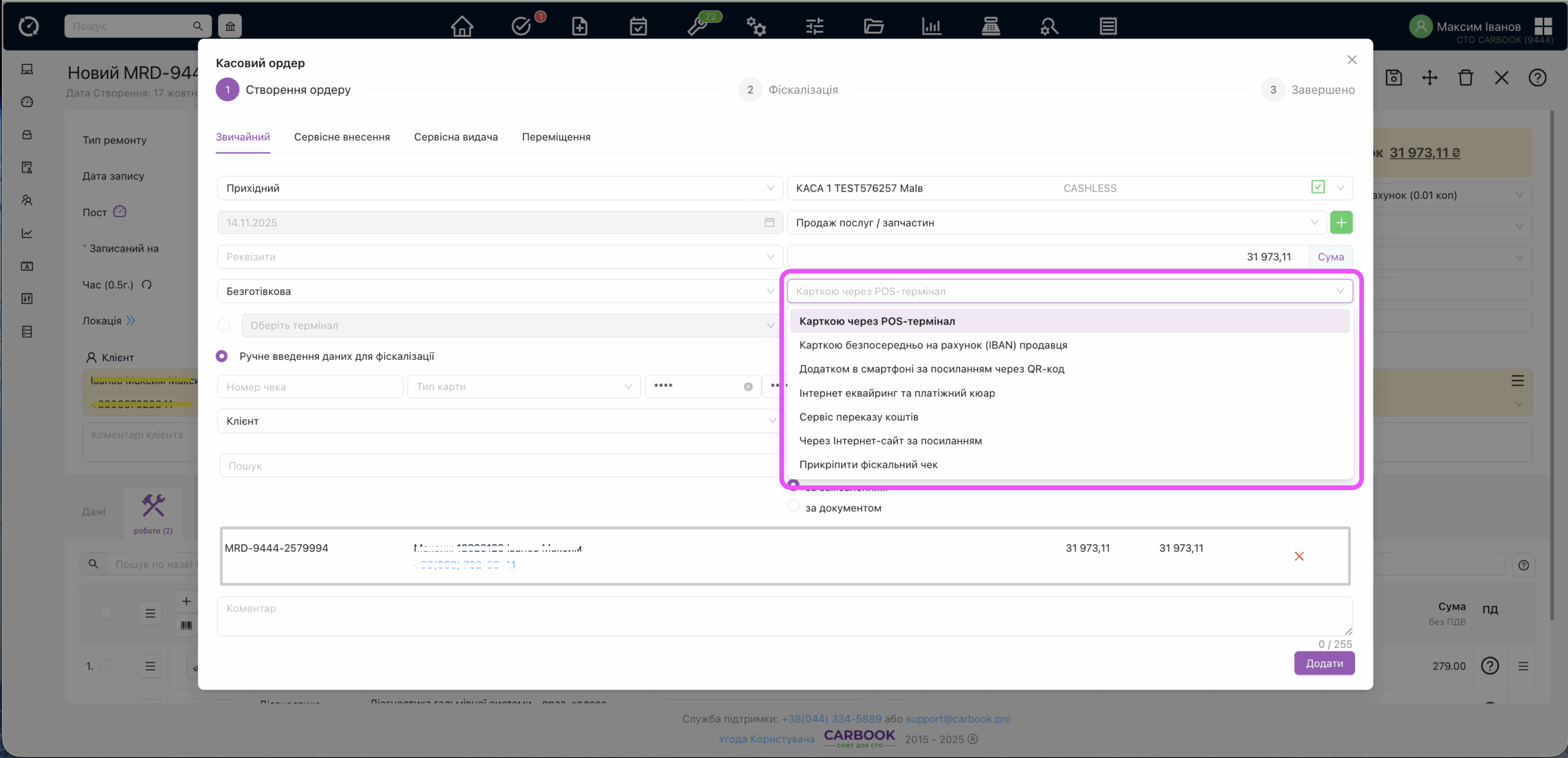Open the home page icon

(x=462, y=26)
